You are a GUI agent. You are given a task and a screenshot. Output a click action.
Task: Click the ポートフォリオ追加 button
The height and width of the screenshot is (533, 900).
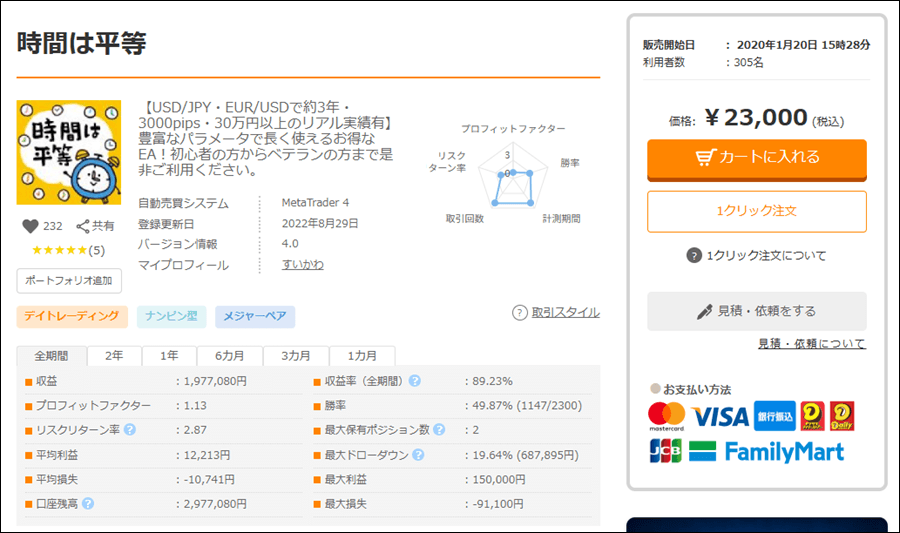pos(69,280)
